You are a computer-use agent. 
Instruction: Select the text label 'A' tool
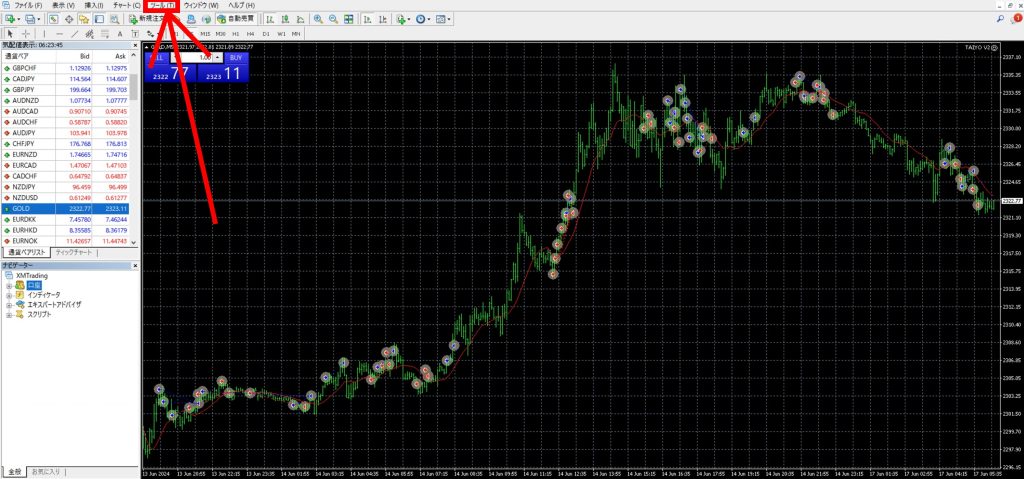coord(120,33)
